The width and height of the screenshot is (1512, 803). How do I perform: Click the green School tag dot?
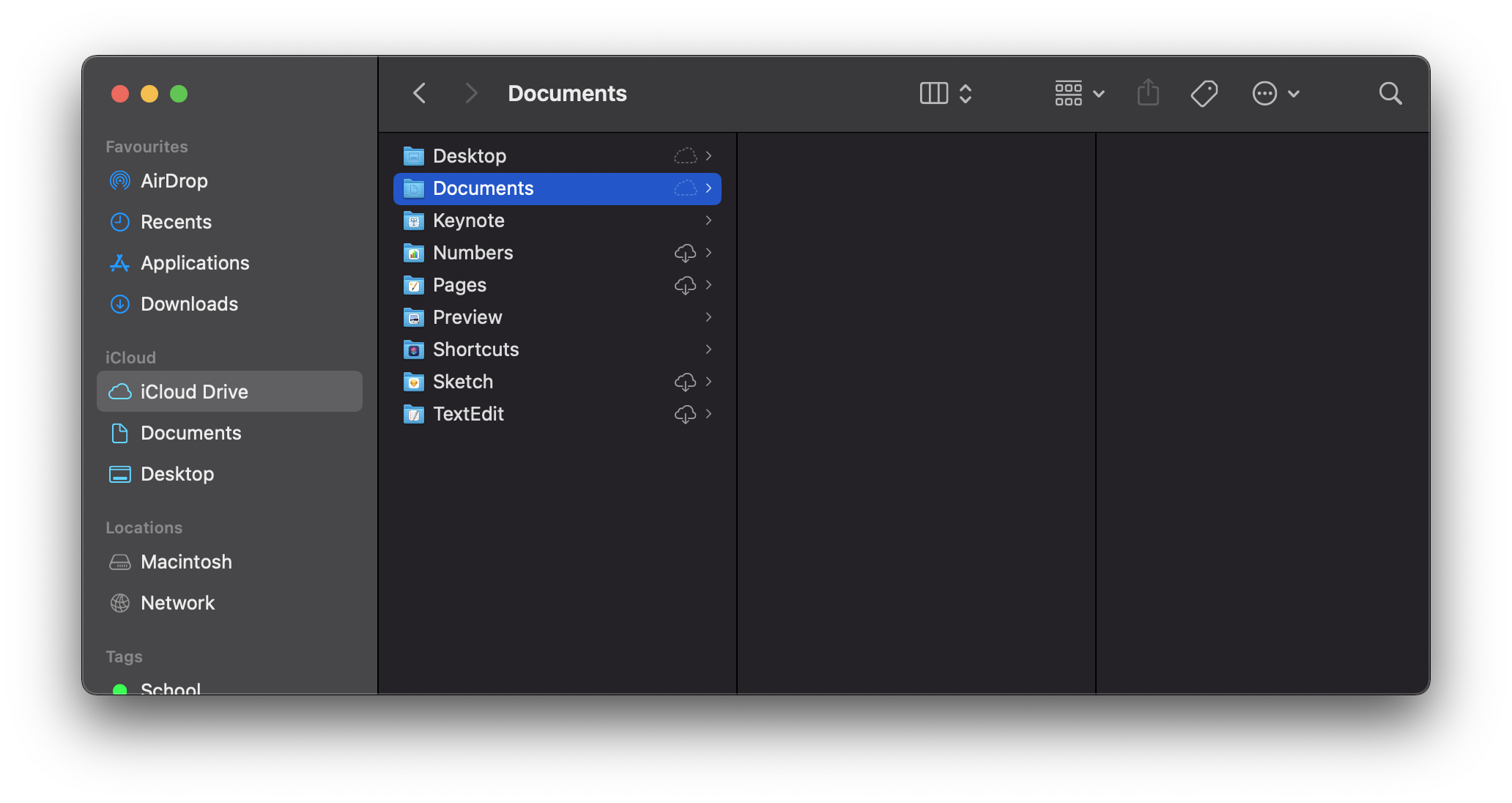tap(120, 689)
